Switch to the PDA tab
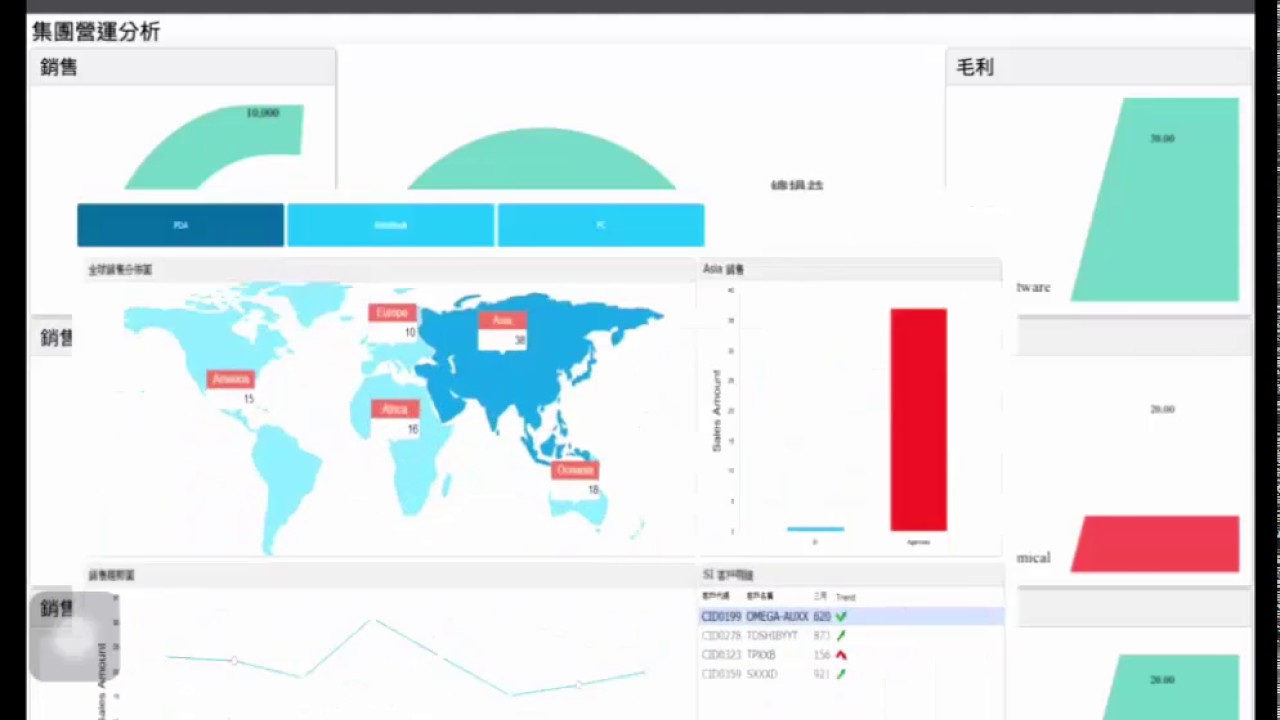The width and height of the screenshot is (1280, 720). click(180, 224)
